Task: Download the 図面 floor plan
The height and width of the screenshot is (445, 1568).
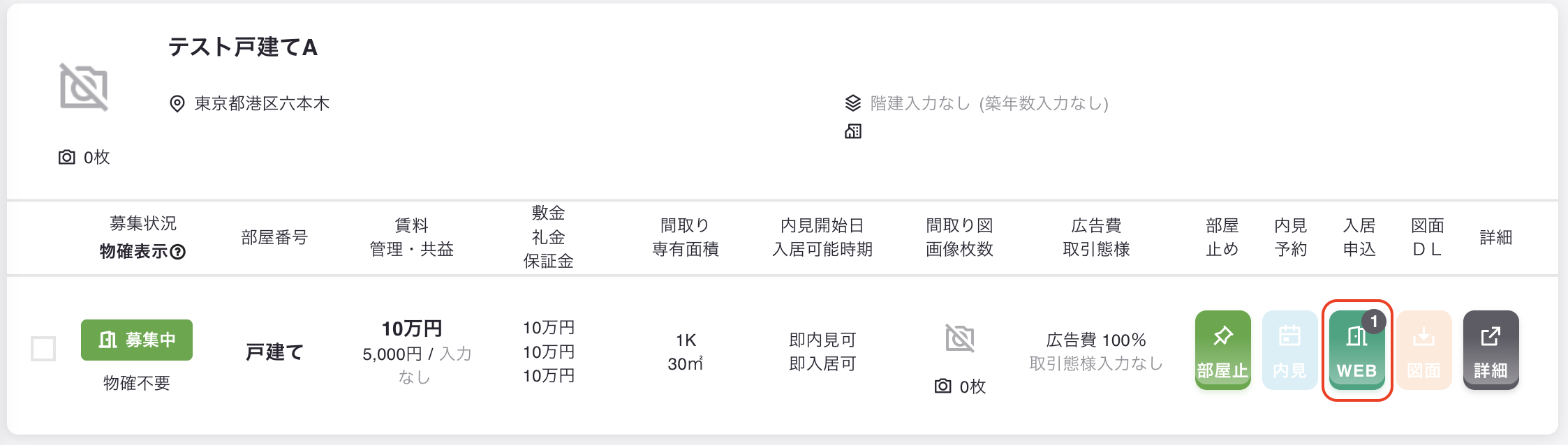Action: (x=1423, y=350)
